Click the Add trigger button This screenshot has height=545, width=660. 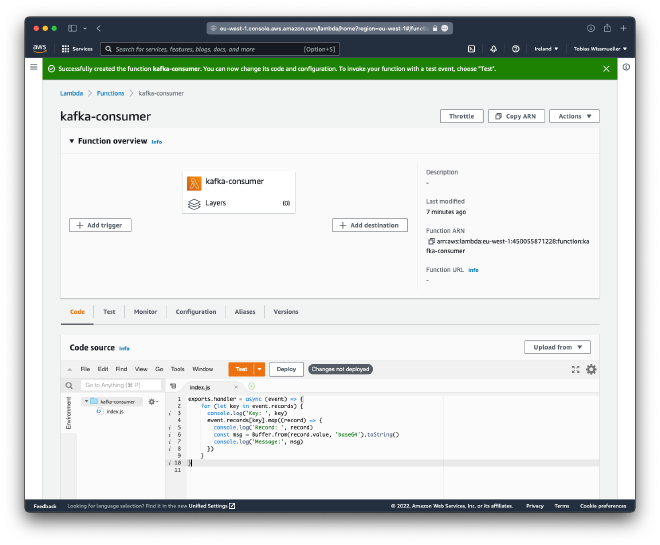[x=100, y=225]
